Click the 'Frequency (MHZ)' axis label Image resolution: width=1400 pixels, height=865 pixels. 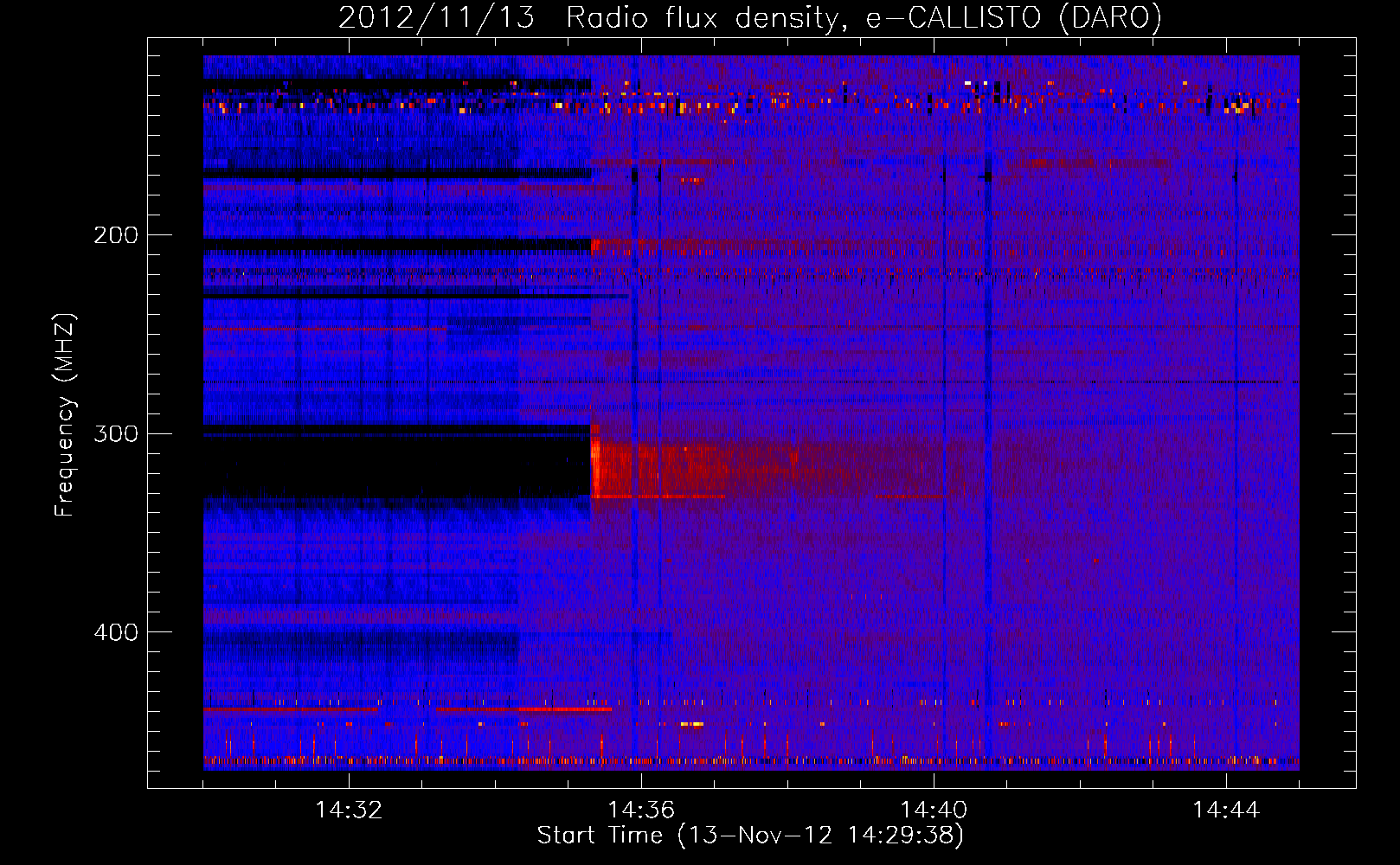(65, 414)
